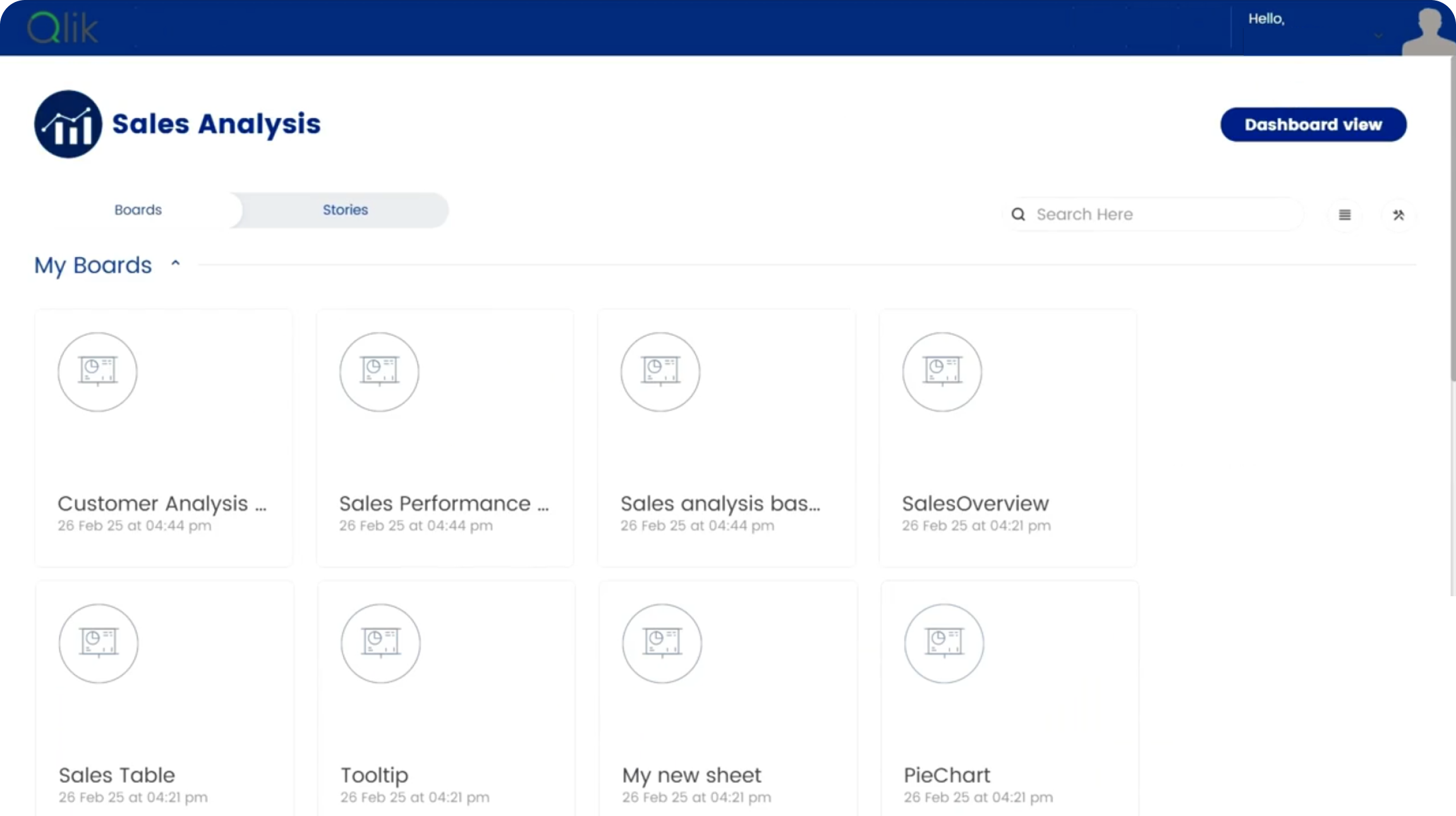1456x816 pixels.
Task: Click the My new sheet title
Action: click(x=691, y=776)
